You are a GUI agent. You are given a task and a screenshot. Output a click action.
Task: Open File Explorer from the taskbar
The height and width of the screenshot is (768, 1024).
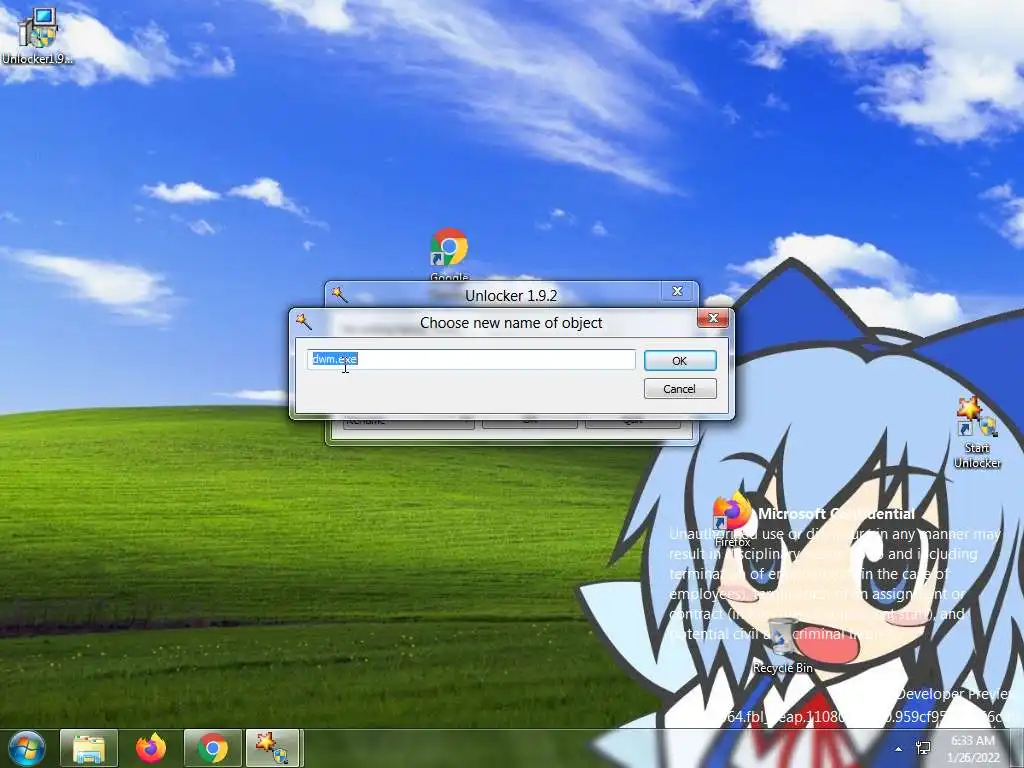[89, 748]
